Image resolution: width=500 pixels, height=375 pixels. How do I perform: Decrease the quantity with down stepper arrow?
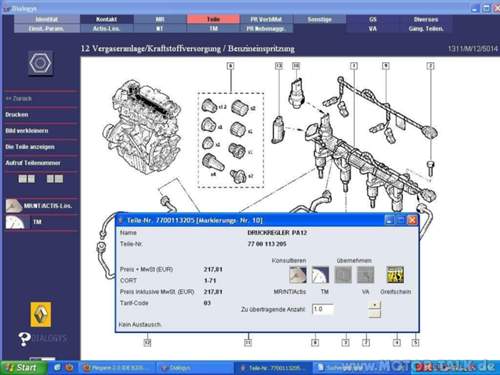375,314
